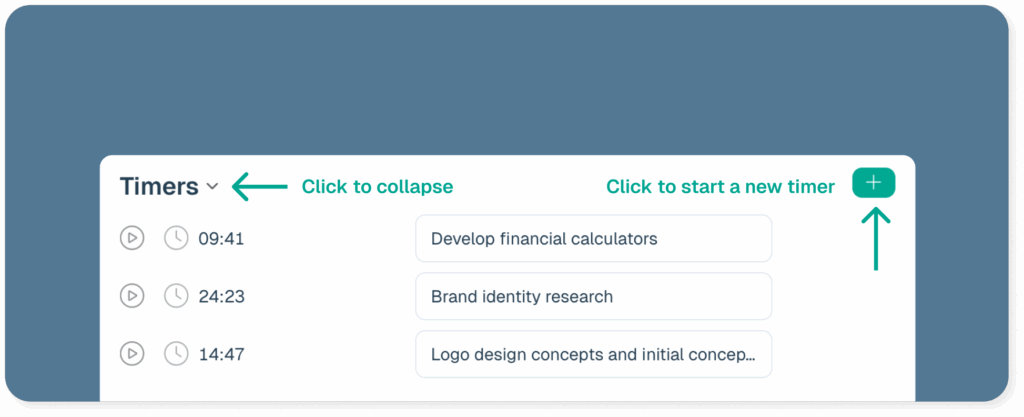
Task: Click the 14:47 duration text
Action: (x=221, y=355)
